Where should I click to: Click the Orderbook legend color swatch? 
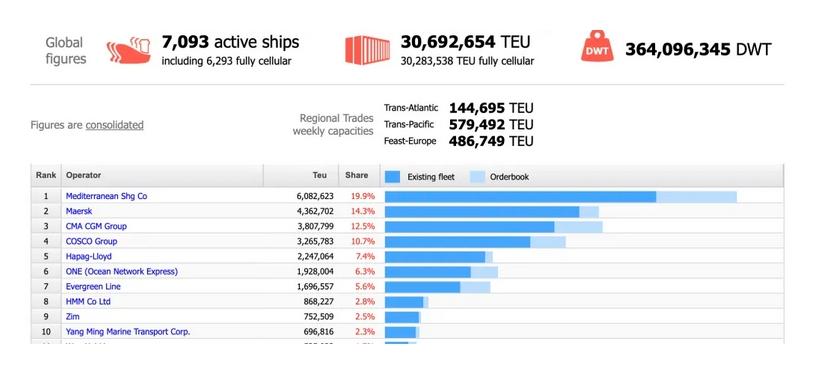tap(477, 177)
